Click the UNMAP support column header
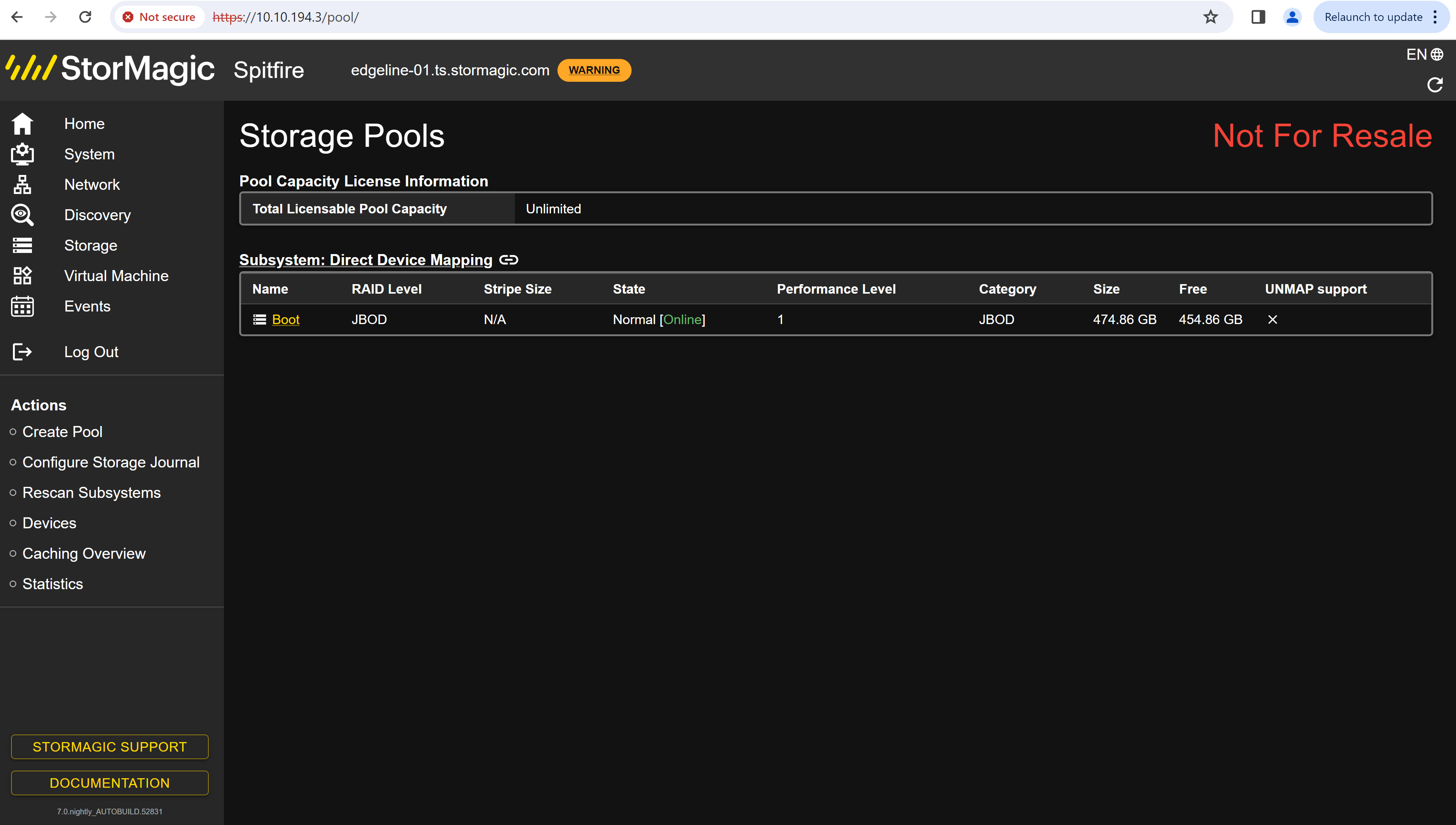 (1316, 289)
